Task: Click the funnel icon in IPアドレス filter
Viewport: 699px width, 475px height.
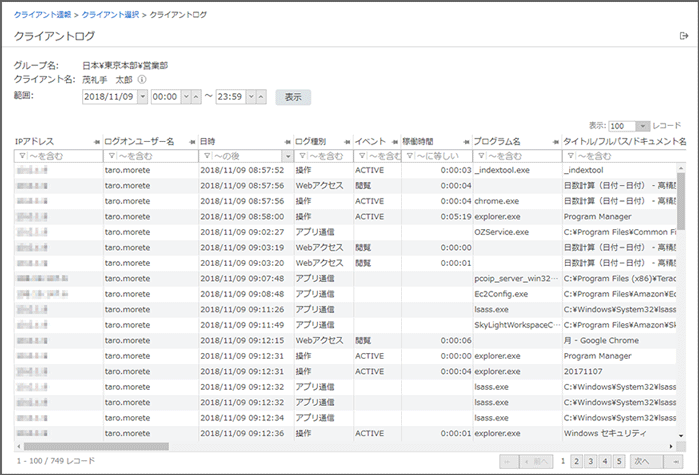Action: point(21,157)
